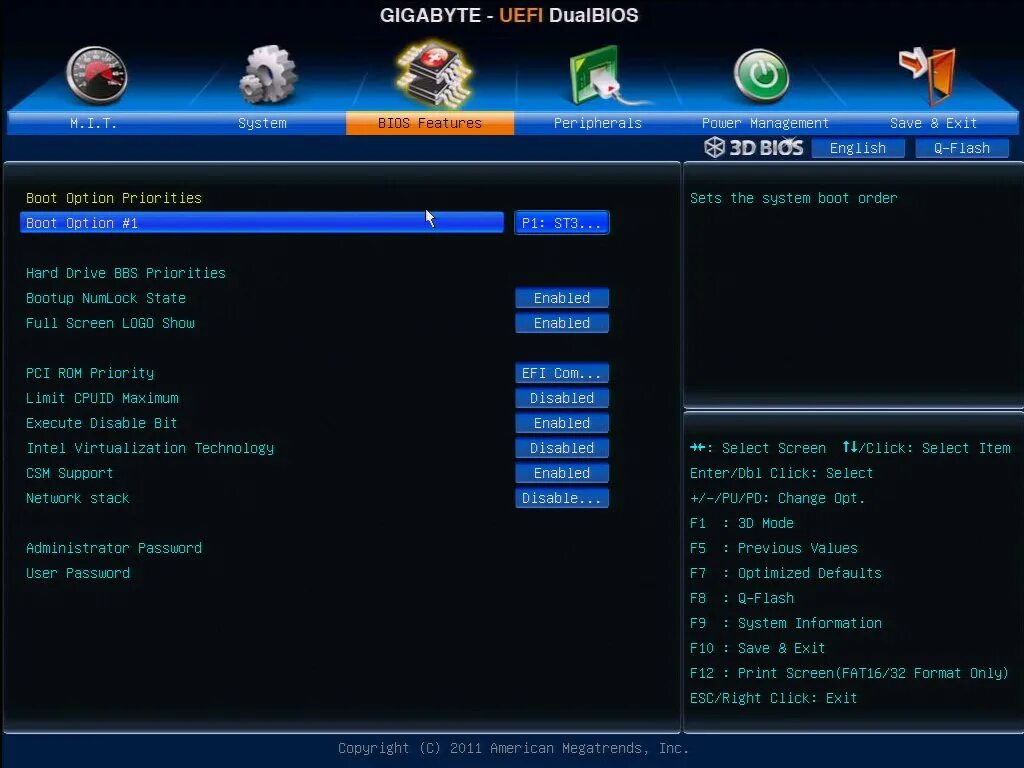Select the Intel Virtualization Technology label
The image size is (1024, 768).
[150, 448]
